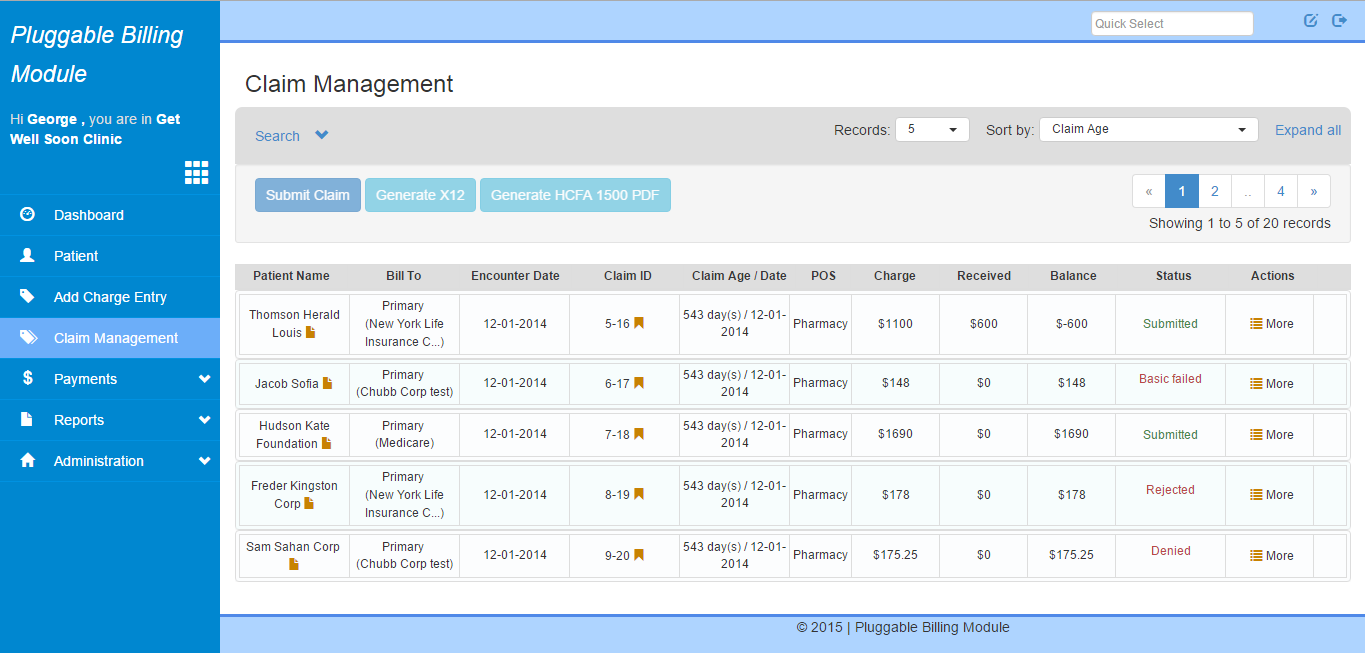Click Generate HCFA 1500 PDF button

click(x=575, y=195)
